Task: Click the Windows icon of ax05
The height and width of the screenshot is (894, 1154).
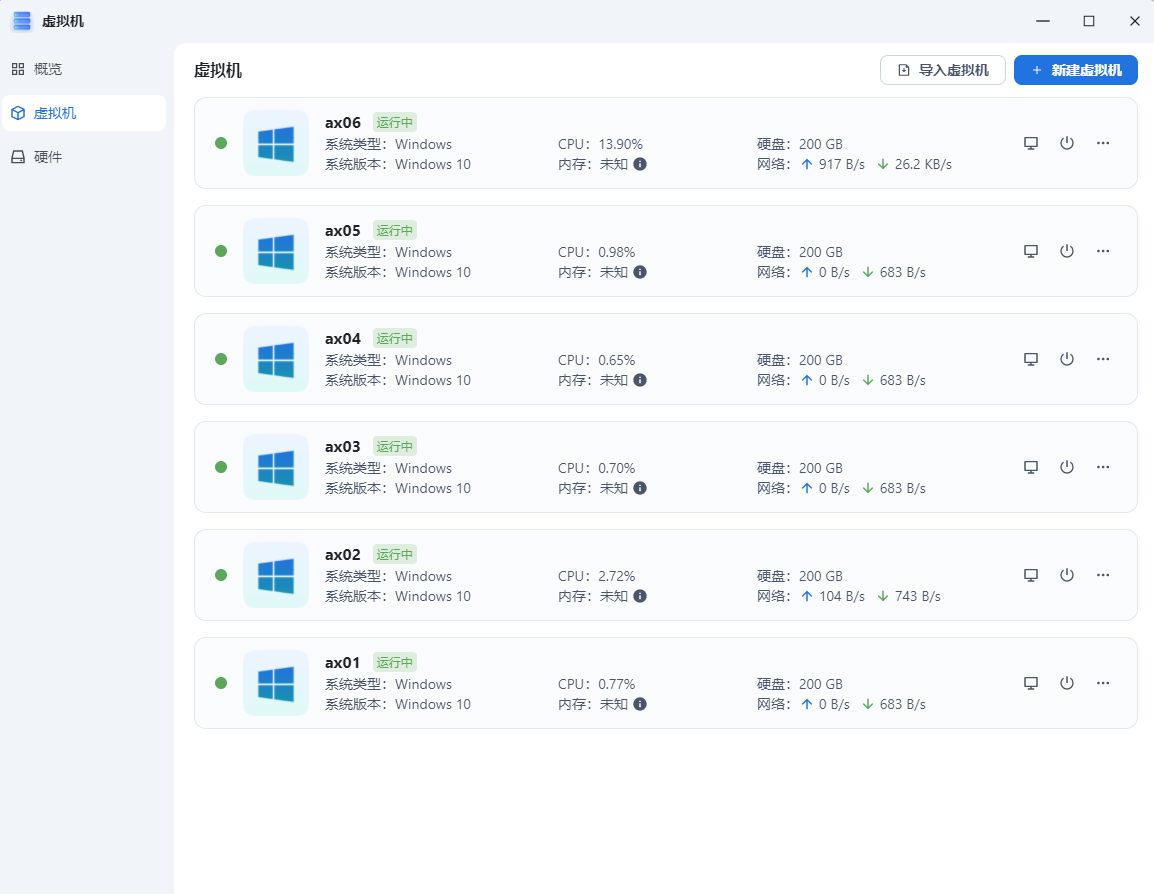Action: (276, 251)
